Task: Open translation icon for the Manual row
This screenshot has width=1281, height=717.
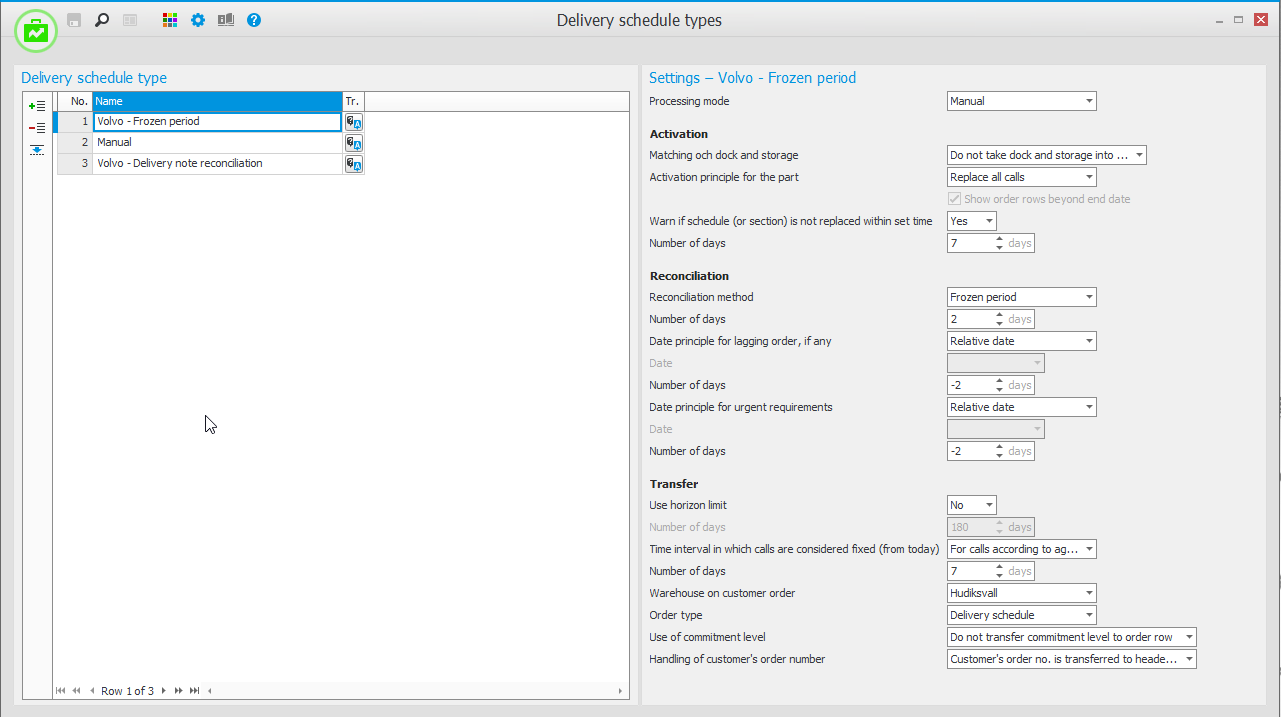Action: (354, 143)
